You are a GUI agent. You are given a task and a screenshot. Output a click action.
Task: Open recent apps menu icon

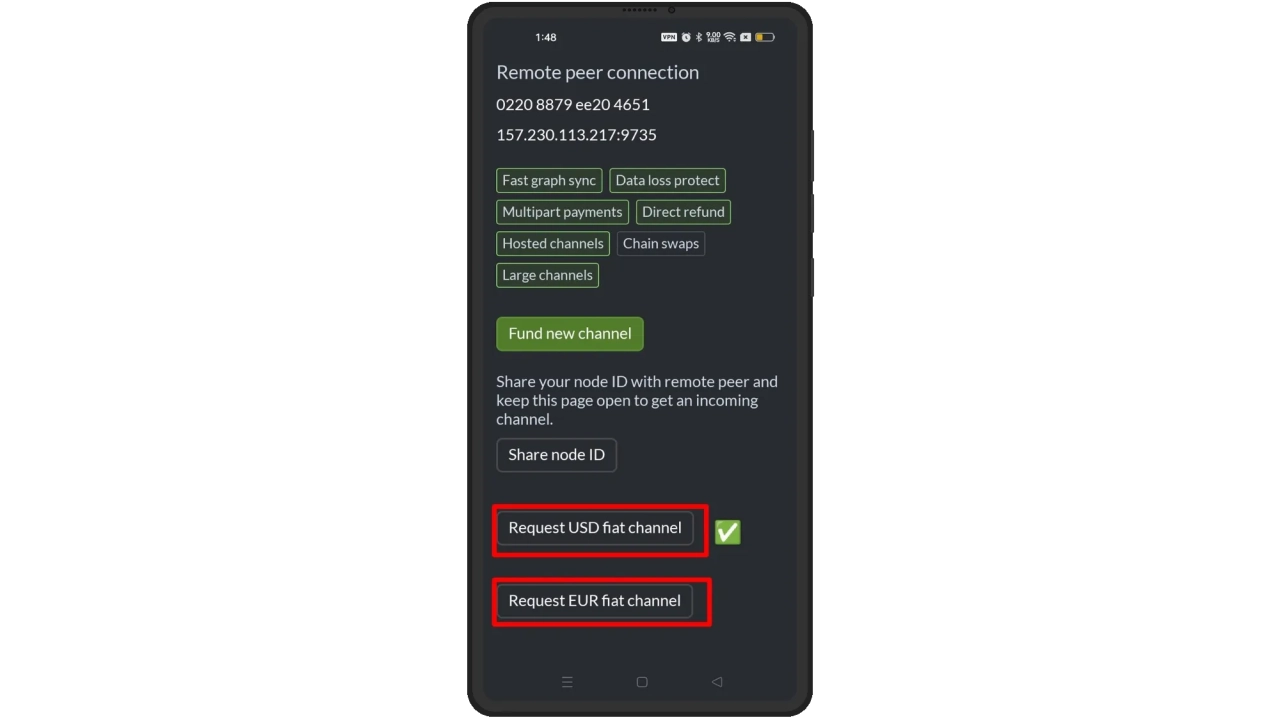[x=567, y=682]
